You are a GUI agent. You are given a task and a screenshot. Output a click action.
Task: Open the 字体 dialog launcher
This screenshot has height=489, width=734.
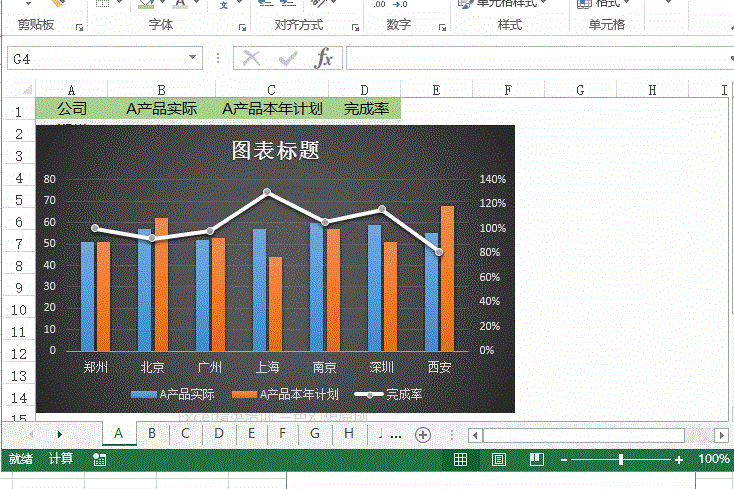(x=242, y=28)
